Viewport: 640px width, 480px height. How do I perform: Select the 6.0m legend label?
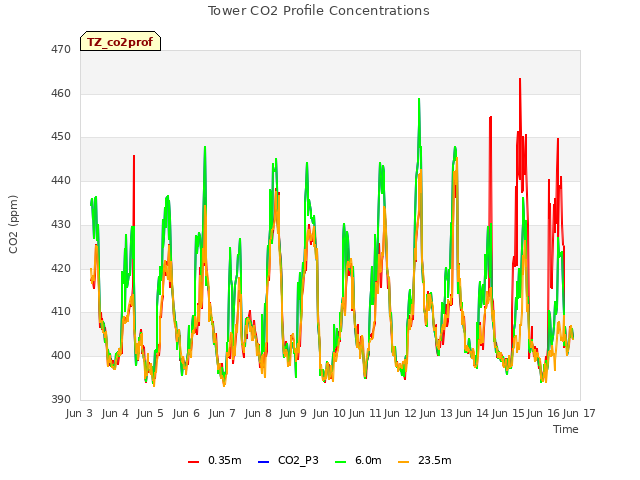(x=368, y=460)
